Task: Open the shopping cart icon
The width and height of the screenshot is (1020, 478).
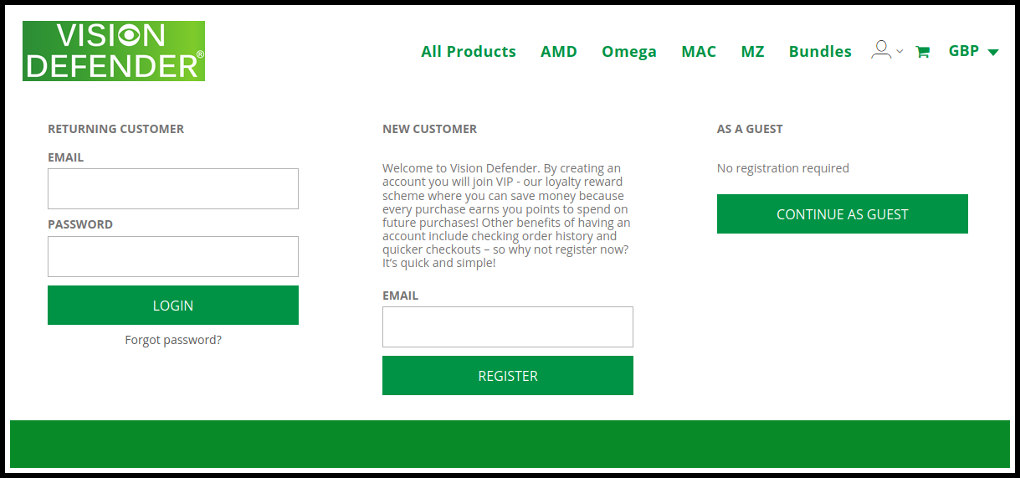Action: 923,52
